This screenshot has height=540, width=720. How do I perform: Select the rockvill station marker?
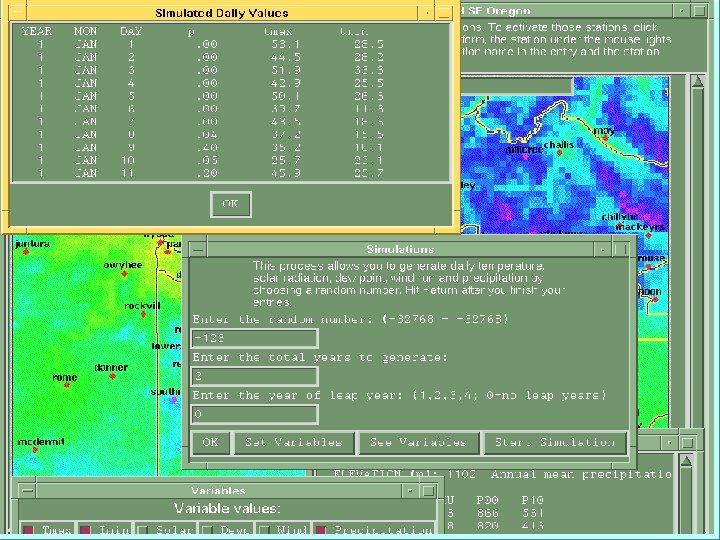click(x=143, y=315)
